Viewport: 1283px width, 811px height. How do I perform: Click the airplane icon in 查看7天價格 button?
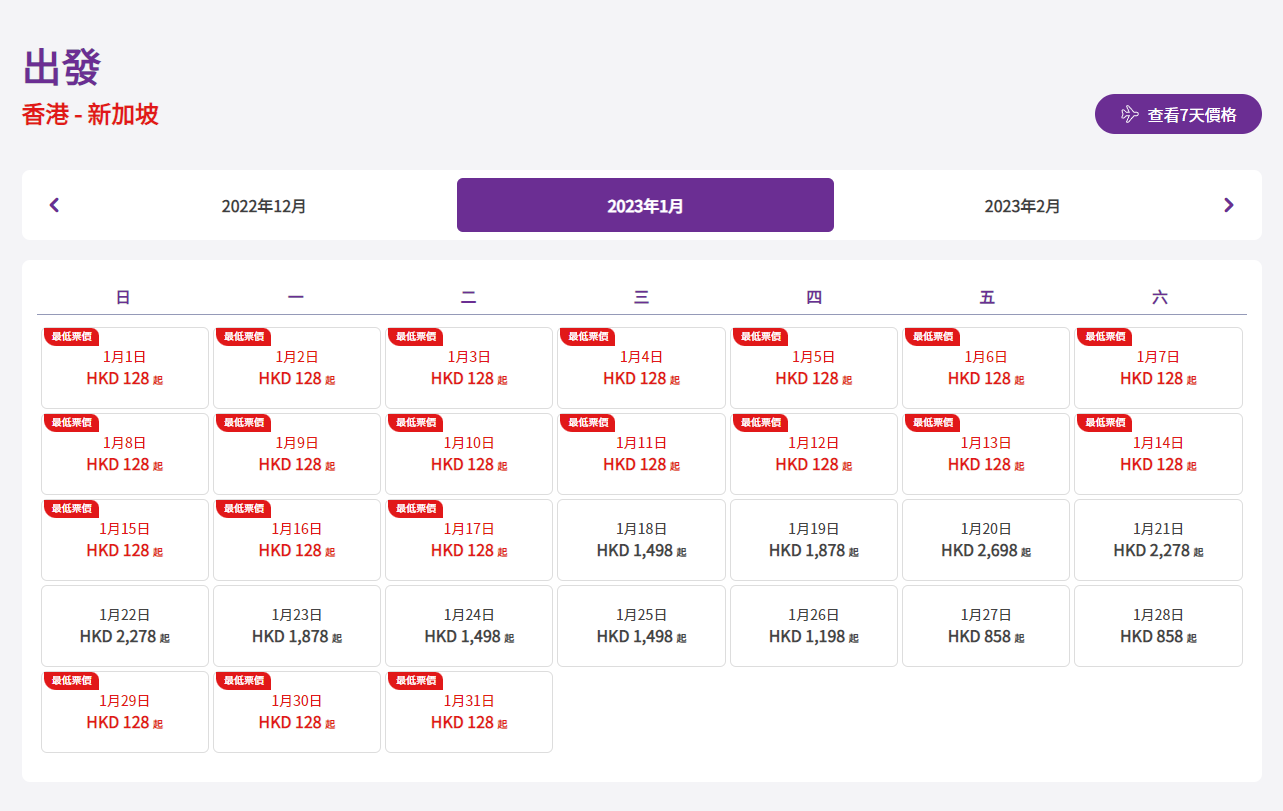(x=1130, y=114)
